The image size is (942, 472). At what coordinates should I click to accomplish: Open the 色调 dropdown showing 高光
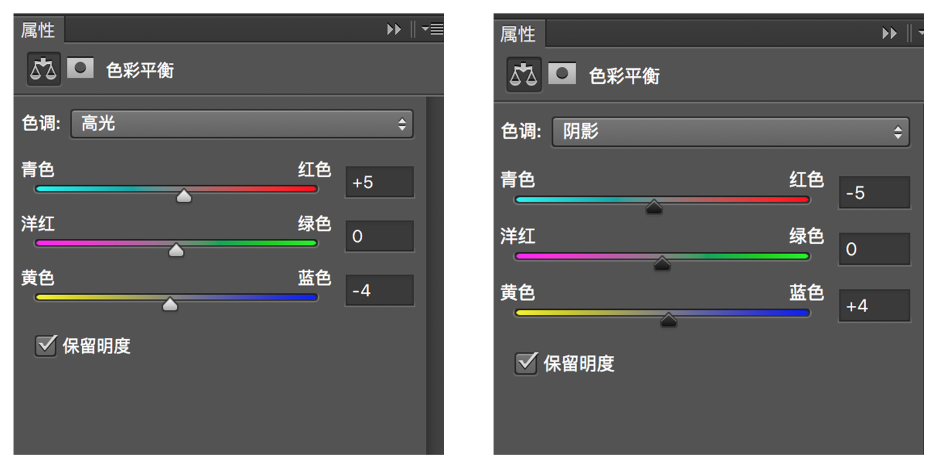pyautogui.click(x=241, y=125)
